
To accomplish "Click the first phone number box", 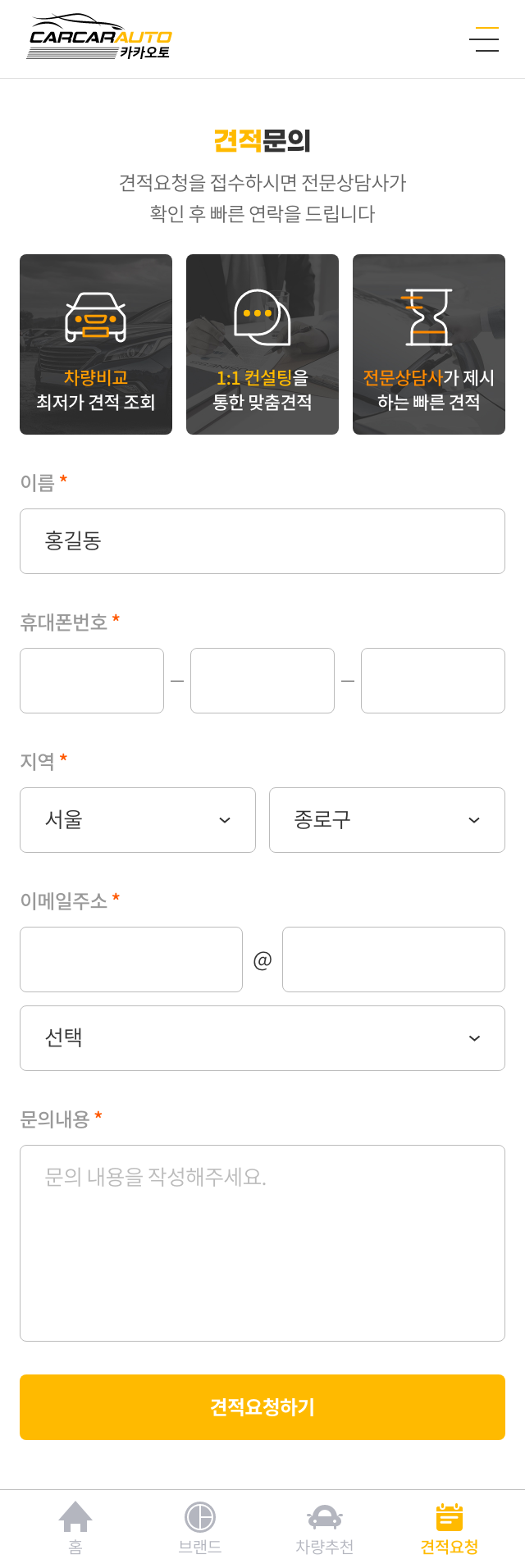I will [92, 681].
